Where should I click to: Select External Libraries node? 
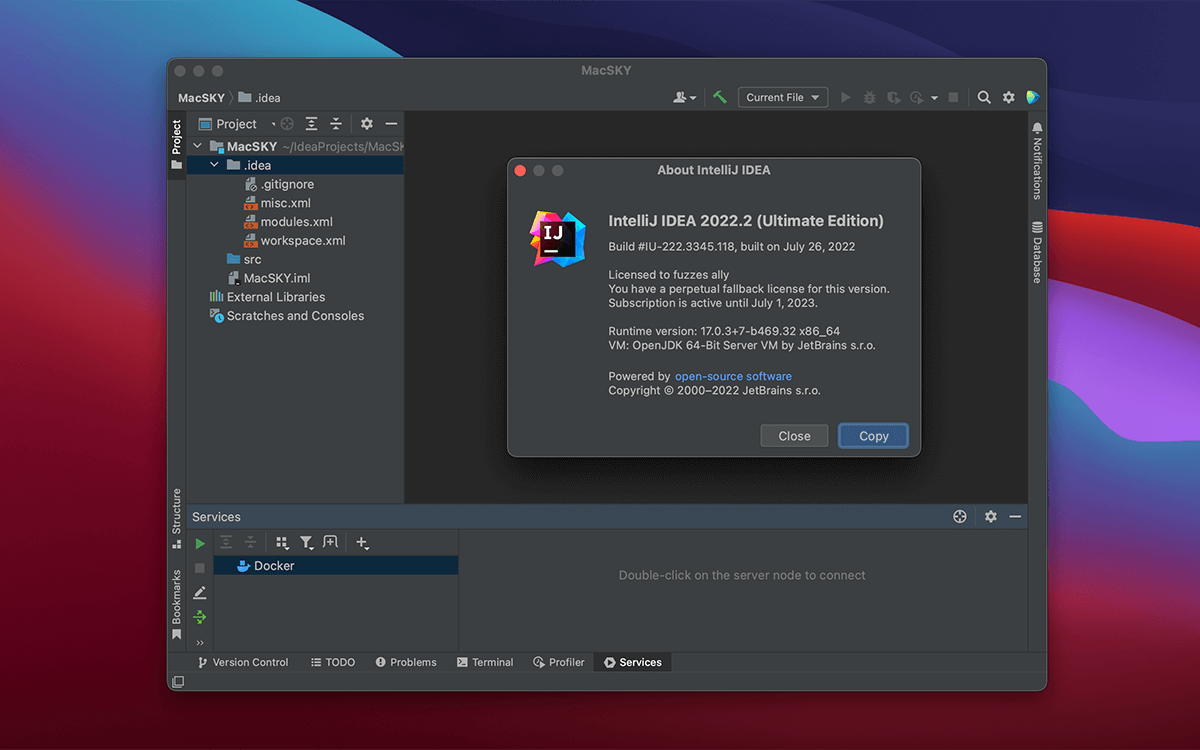pyautogui.click(x=267, y=297)
